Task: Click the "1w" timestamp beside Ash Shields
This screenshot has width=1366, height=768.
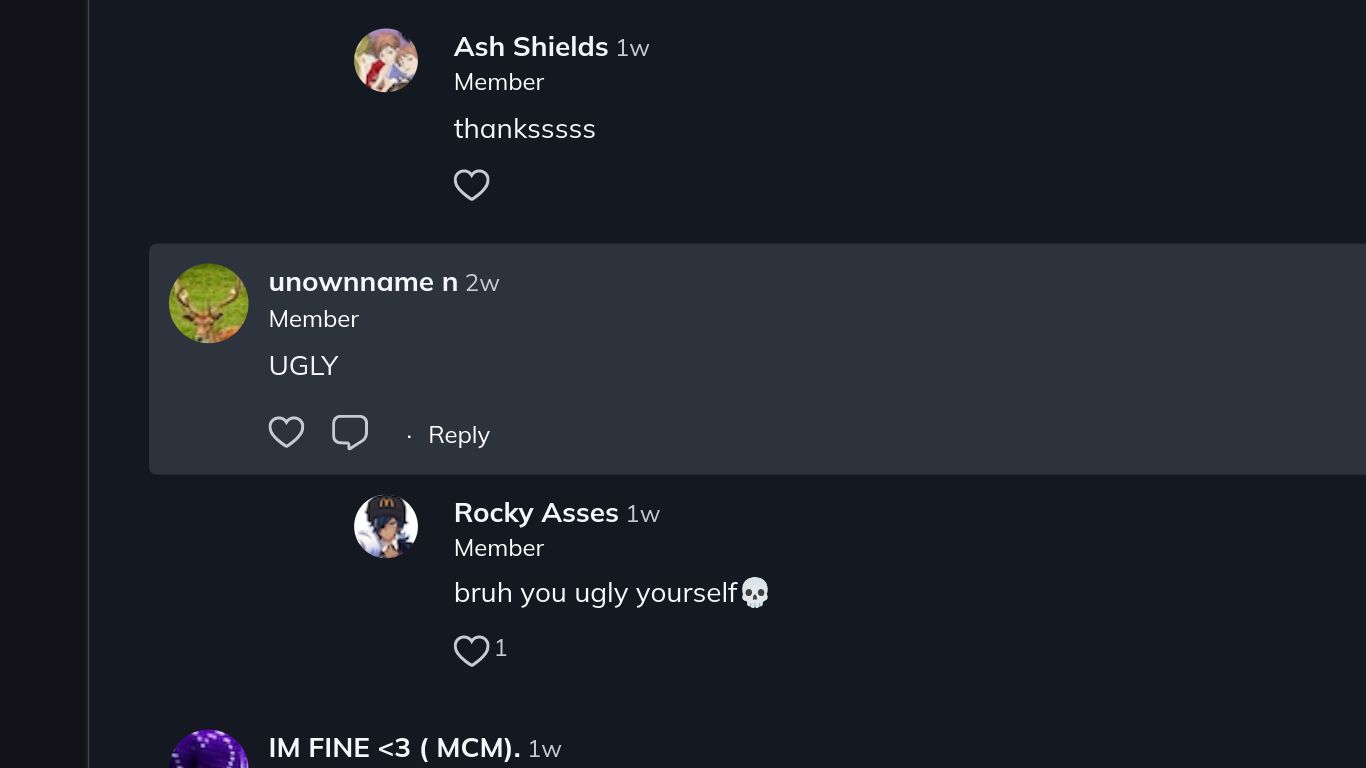Action: click(633, 48)
